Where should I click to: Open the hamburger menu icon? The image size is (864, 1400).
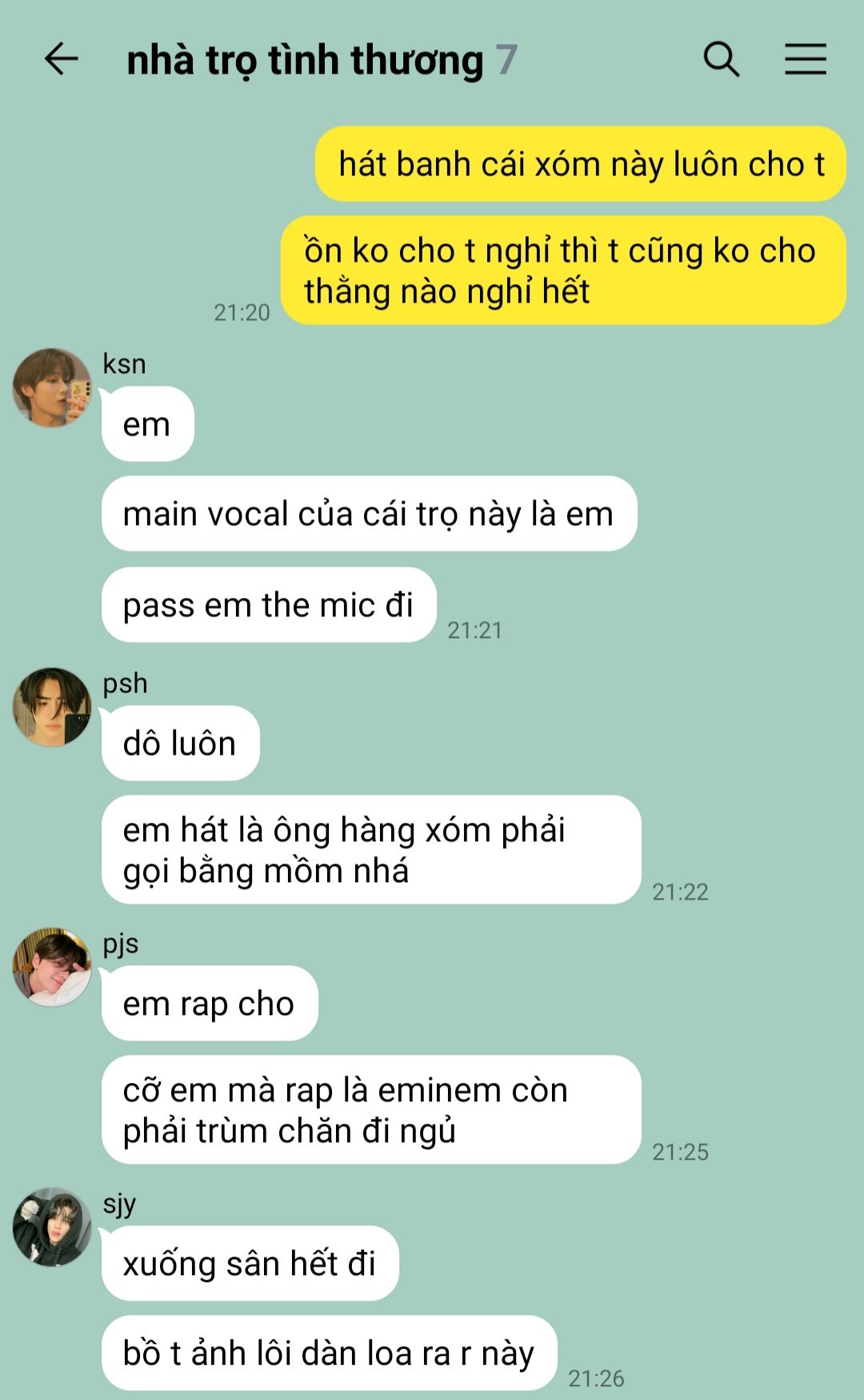(805, 59)
